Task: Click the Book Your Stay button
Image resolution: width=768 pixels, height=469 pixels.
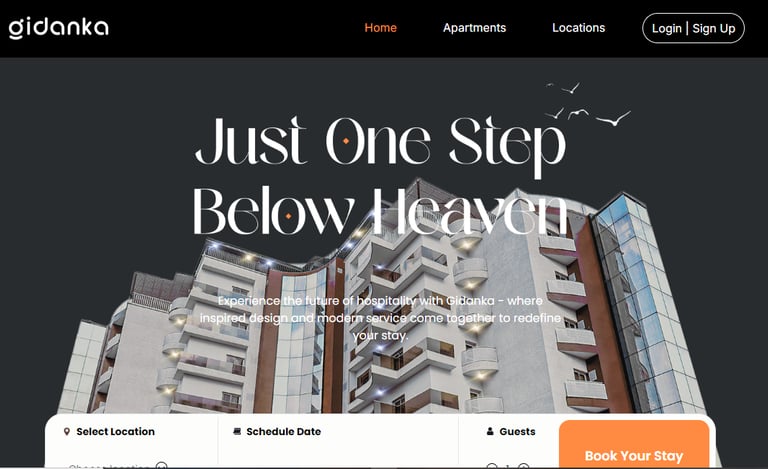Action: pyautogui.click(x=634, y=444)
